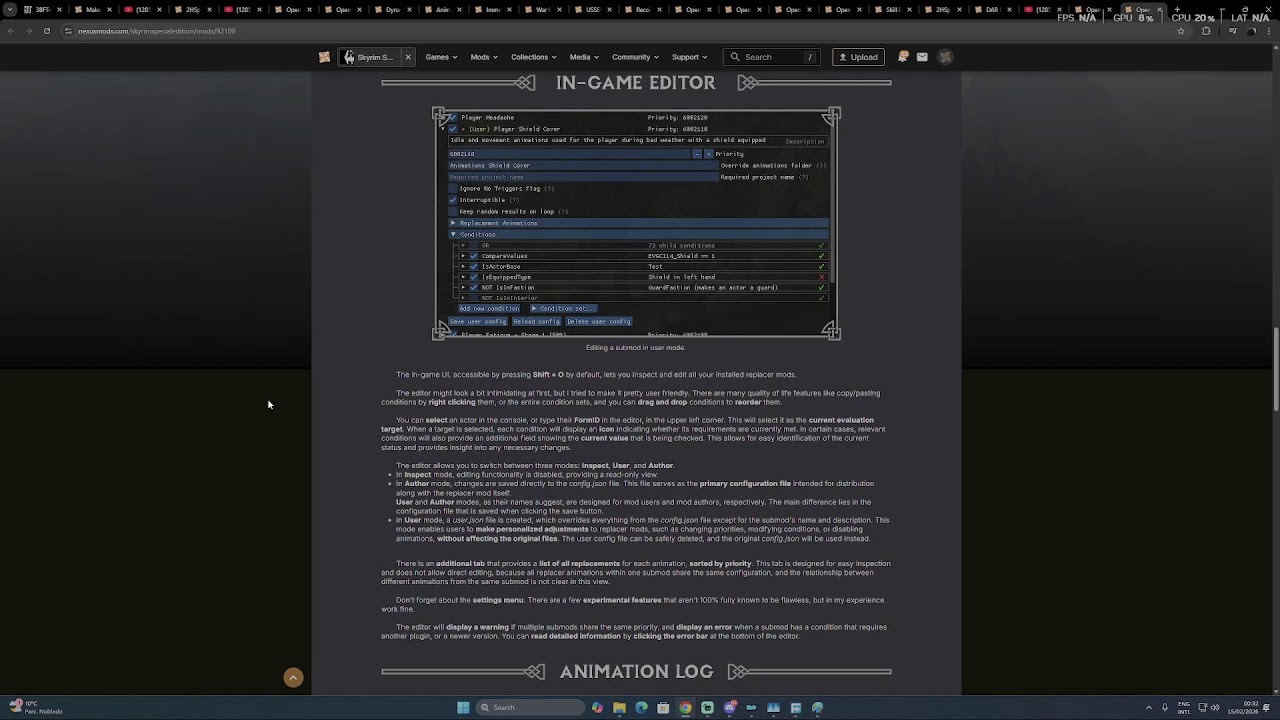Toggle the IsActorBase condition checkbox
Screen dimensions: 1280x720
(x=474, y=267)
